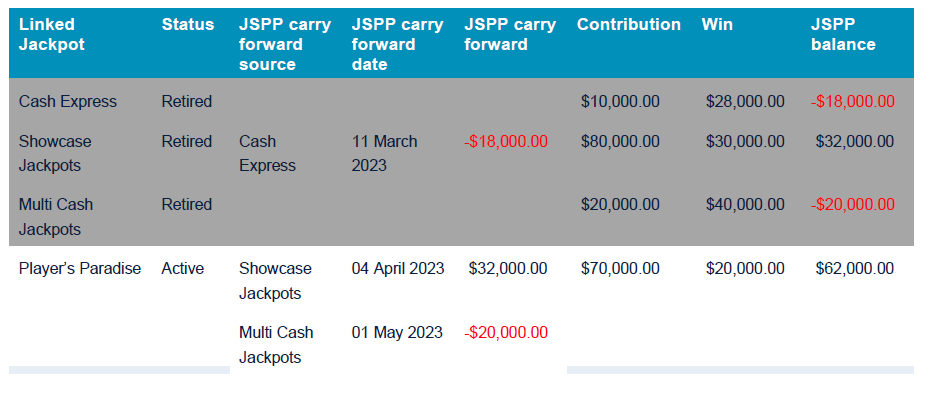The height and width of the screenshot is (402, 928).
Task: Select the Multi Cash Jackpots name in the Linked Jackpot column
Action: coord(56,216)
